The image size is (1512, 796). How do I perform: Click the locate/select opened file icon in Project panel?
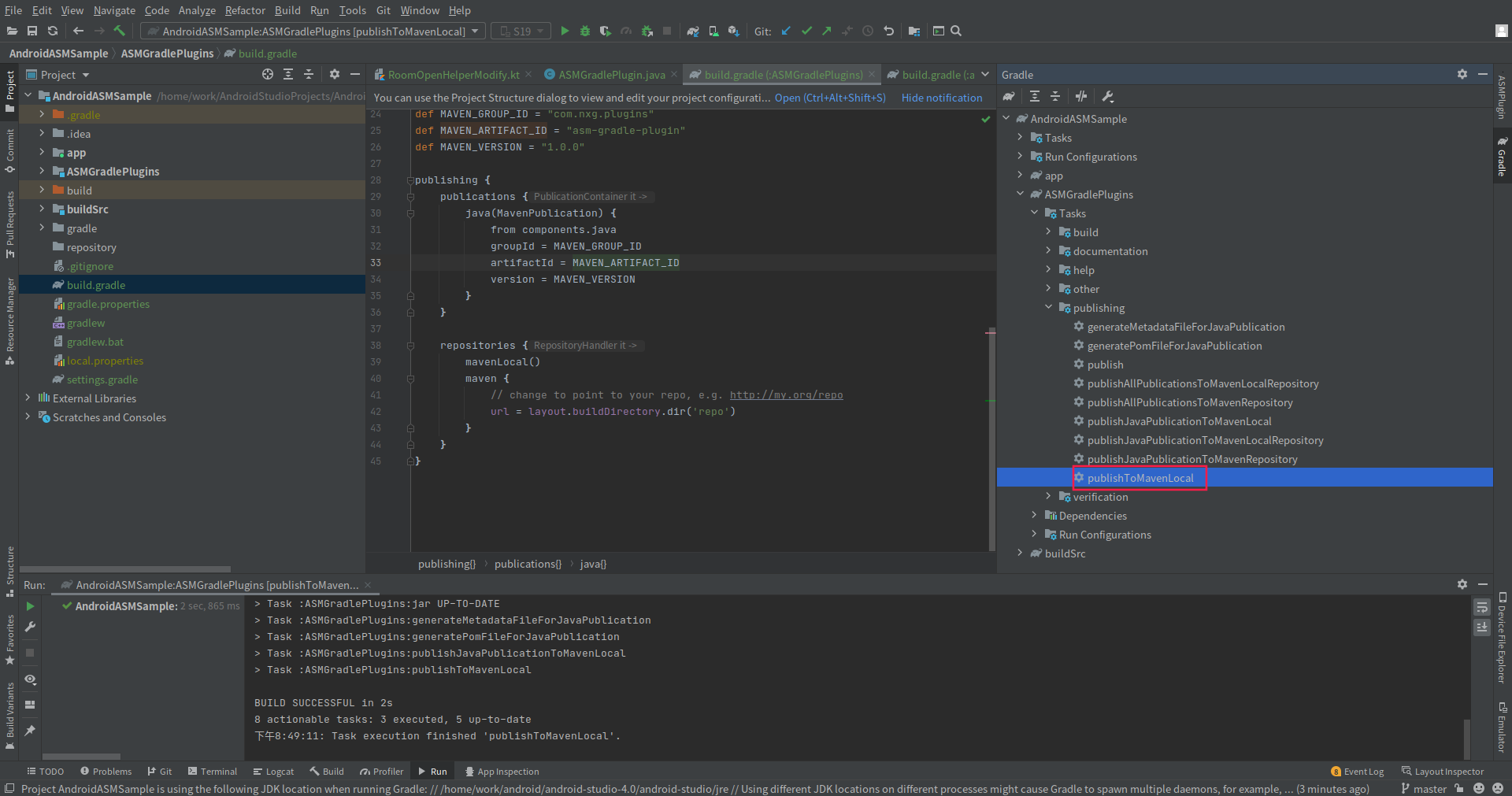[x=268, y=74]
